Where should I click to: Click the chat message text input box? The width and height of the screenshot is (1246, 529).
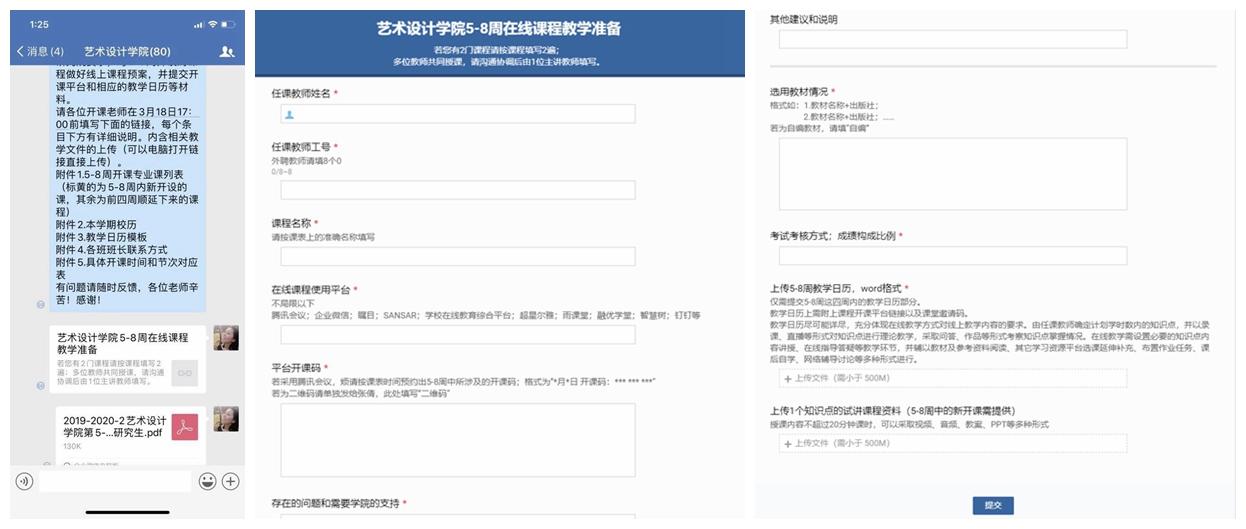(114, 481)
